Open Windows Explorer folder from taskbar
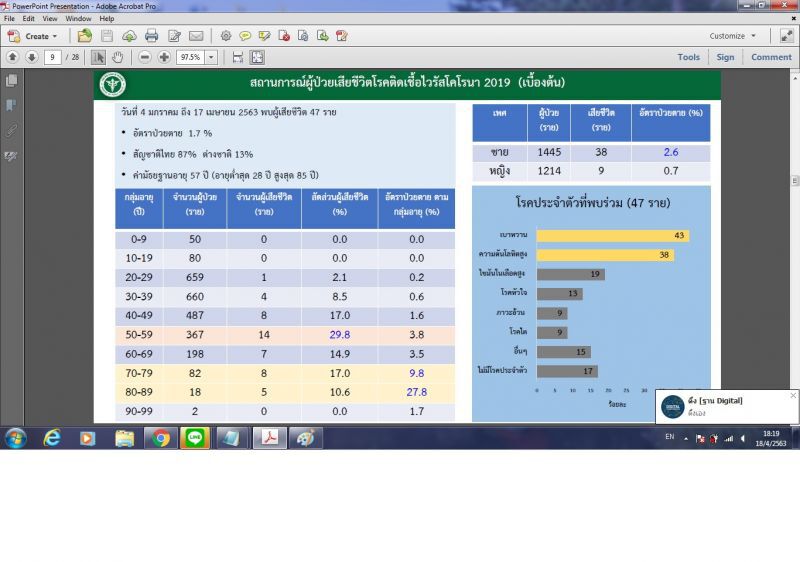800x562 pixels. [124, 438]
